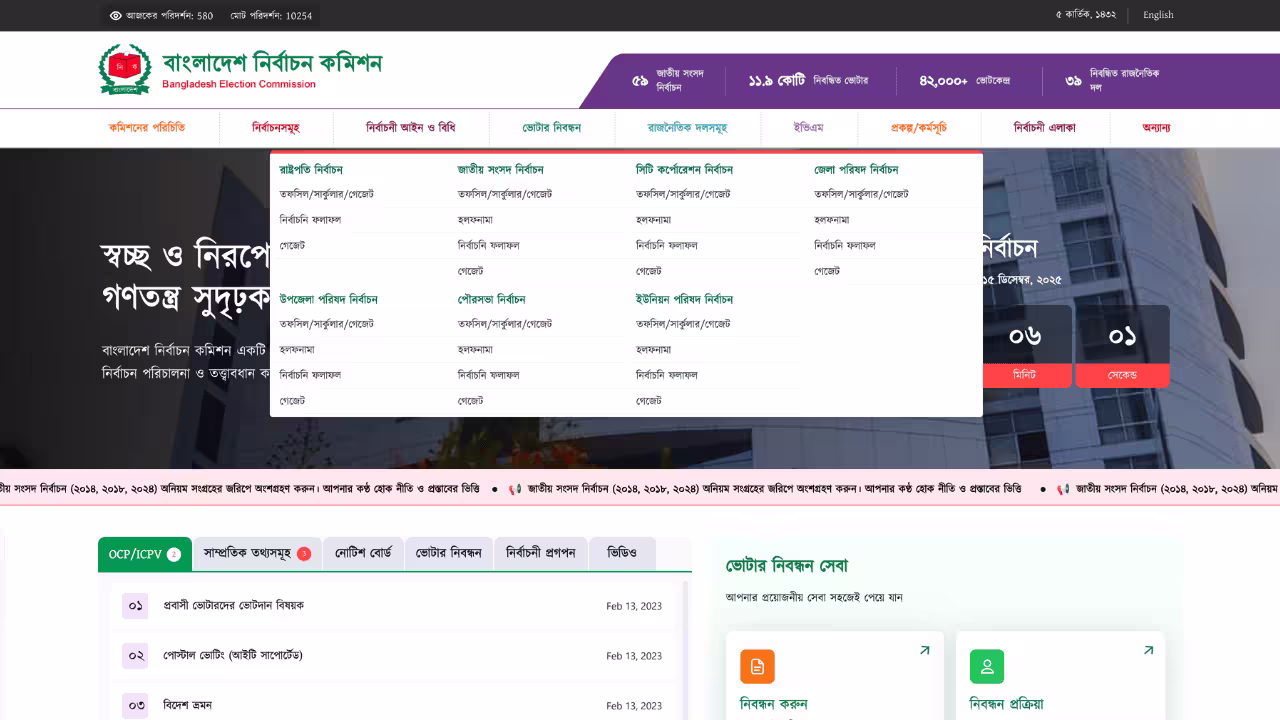Viewport: 1280px width, 720px height.
Task: Switch to the নোটিশ বোর্ড tab
Action: (x=364, y=554)
